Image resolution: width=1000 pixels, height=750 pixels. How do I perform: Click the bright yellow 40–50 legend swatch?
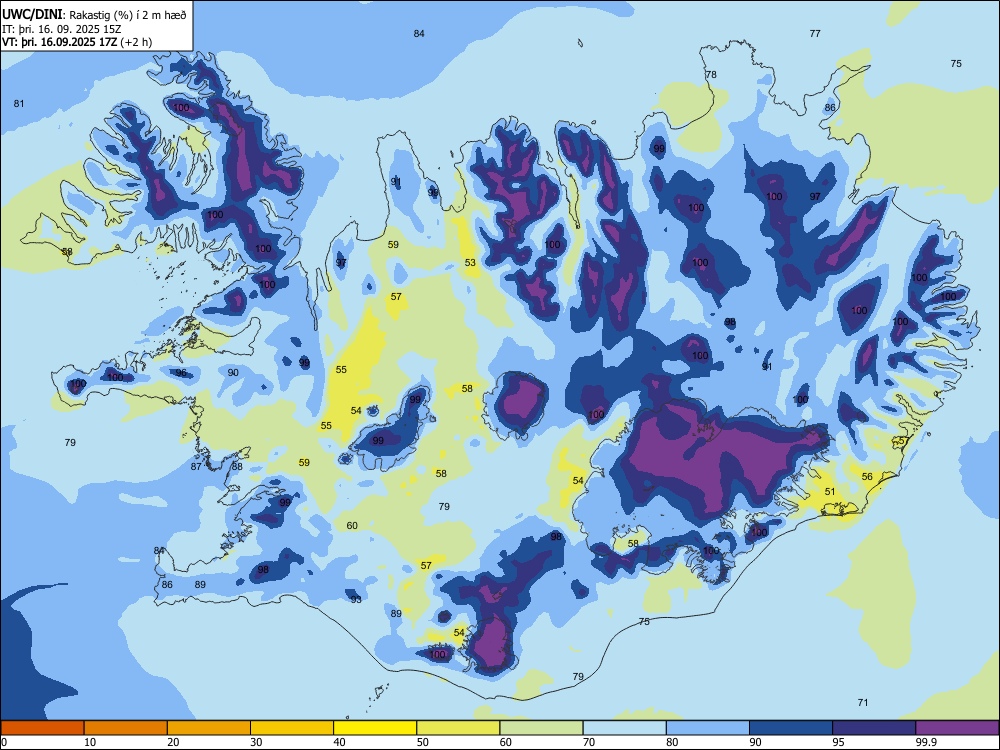pyautogui.click(x=375, y=728)
